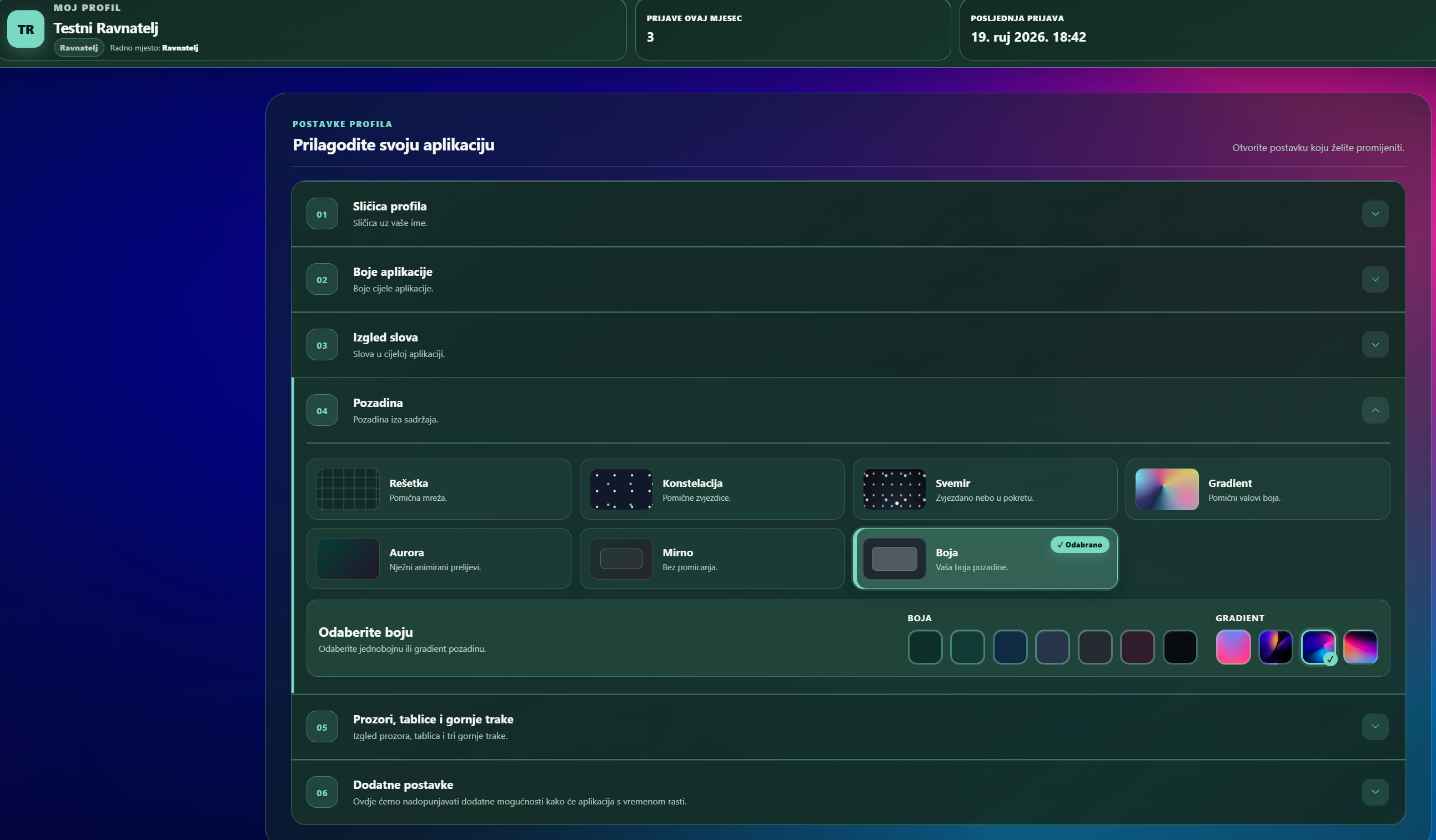Click the TR profile avatar
1436x840 pixels.
26,29
